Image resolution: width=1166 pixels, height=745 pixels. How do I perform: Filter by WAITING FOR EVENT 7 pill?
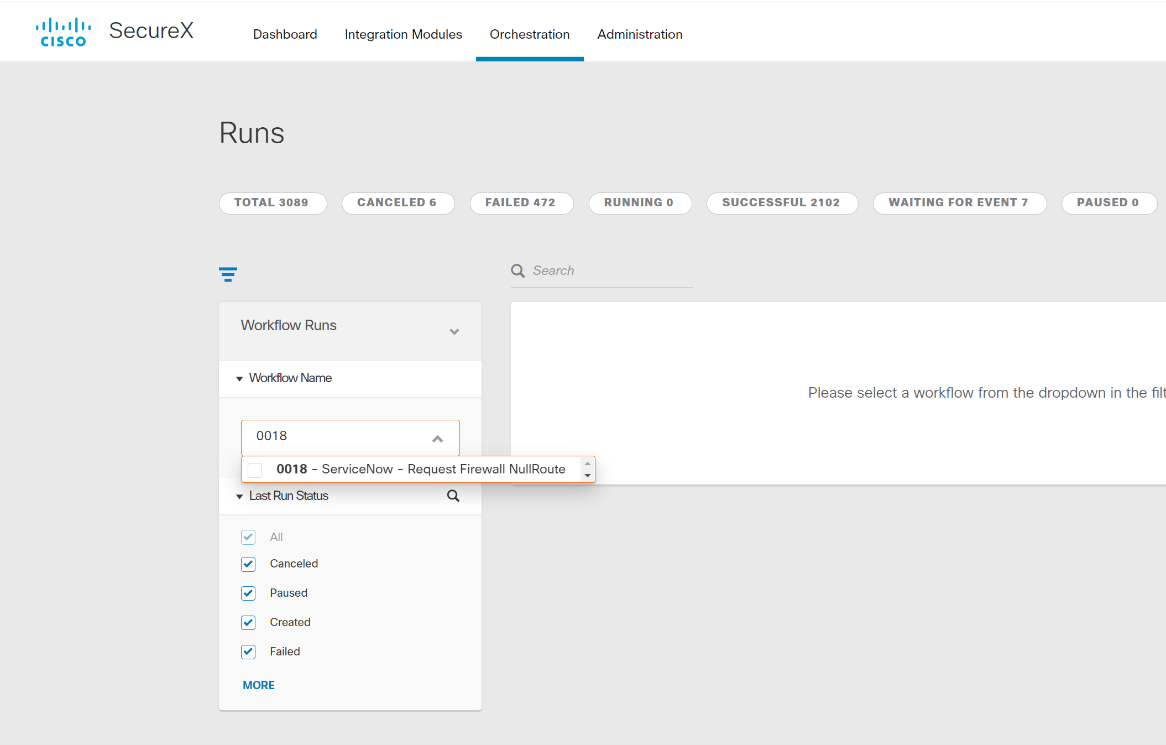point(959,203)
